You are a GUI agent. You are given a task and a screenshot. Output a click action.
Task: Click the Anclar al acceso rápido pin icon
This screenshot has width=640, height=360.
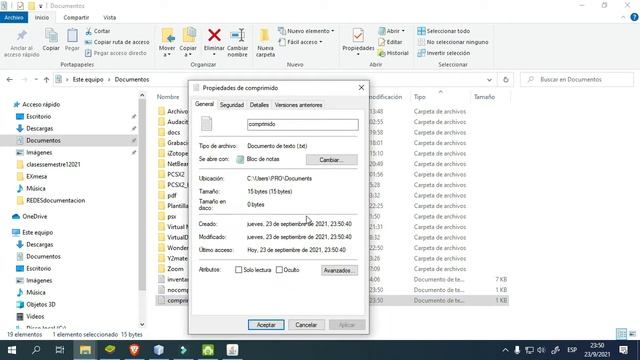[22, 36]
